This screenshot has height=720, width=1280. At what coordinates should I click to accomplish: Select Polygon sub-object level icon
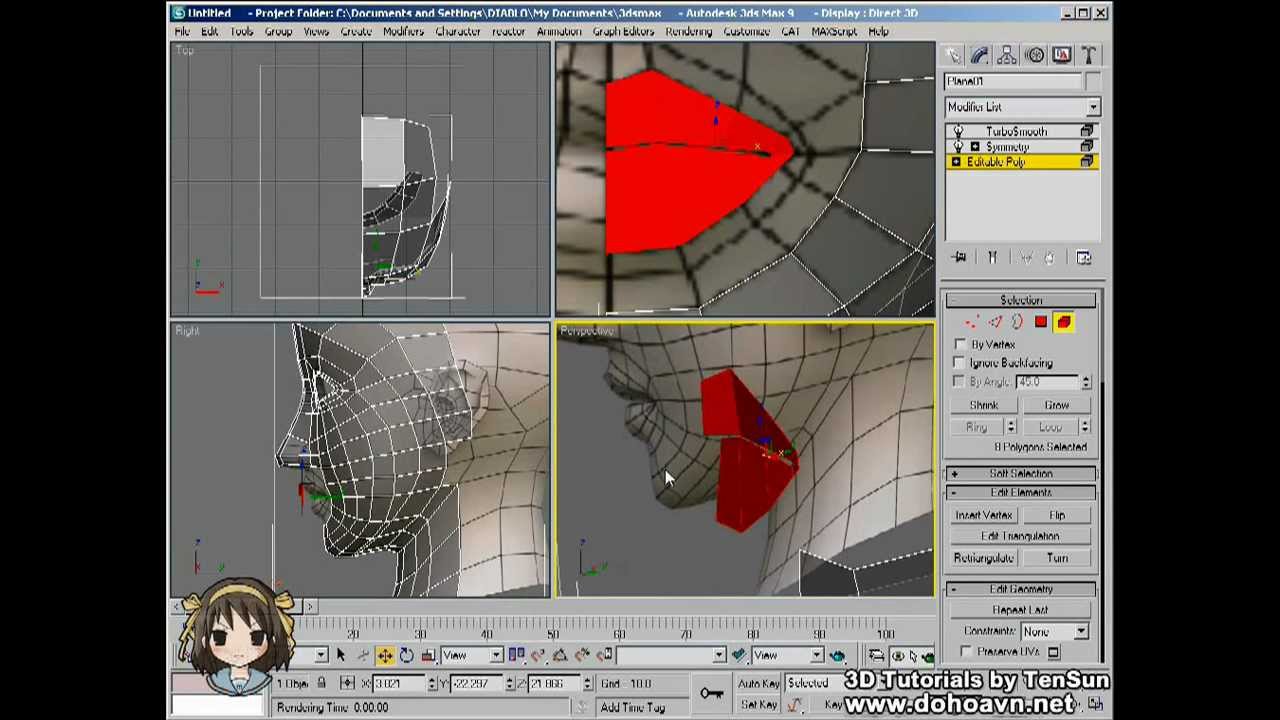pos(1040,322)
